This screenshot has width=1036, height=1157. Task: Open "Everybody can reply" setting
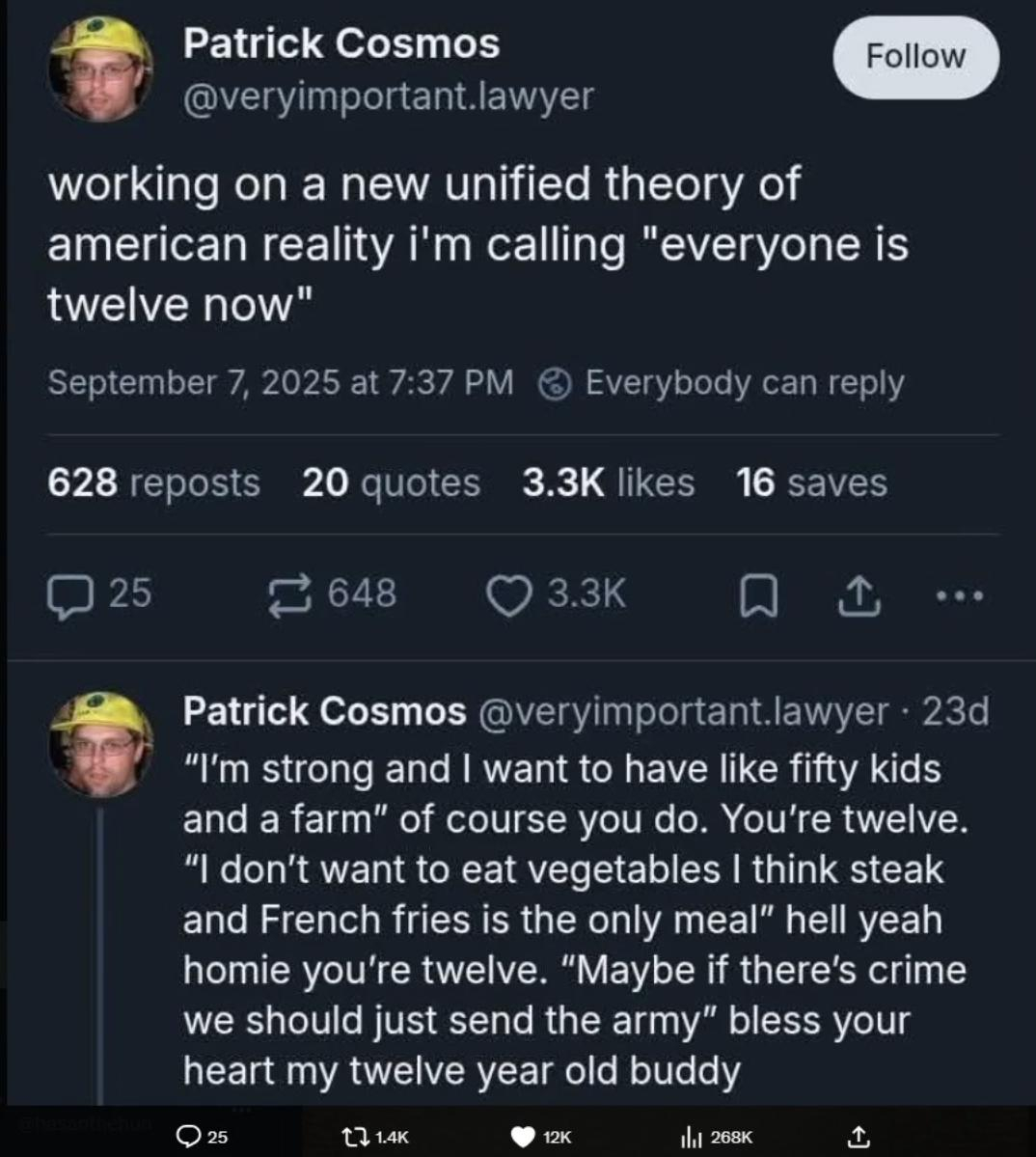click(x=744, y=383)
